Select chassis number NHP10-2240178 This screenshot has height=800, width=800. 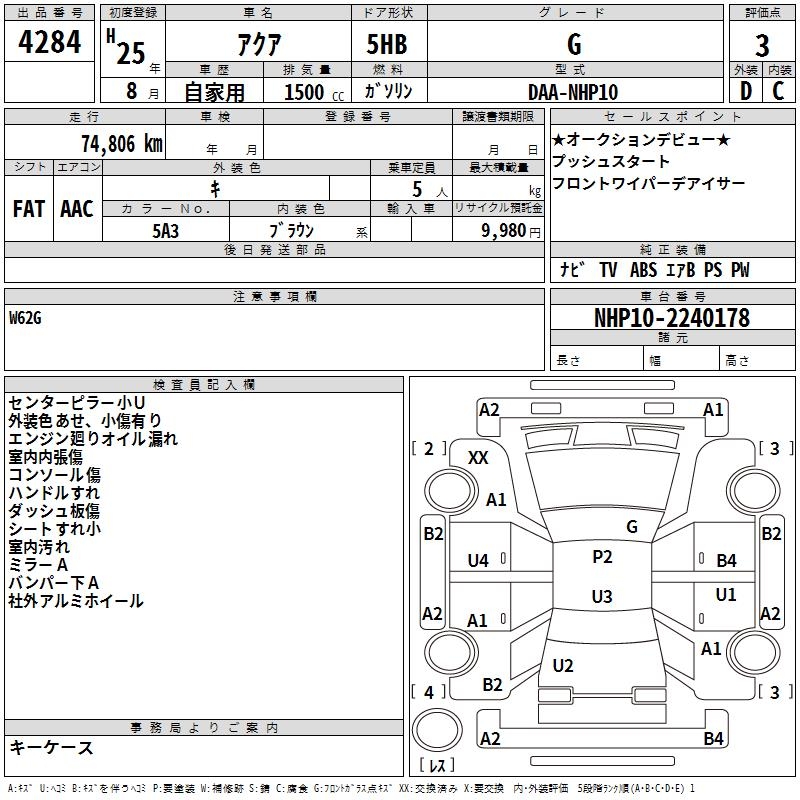pos(671,318)
